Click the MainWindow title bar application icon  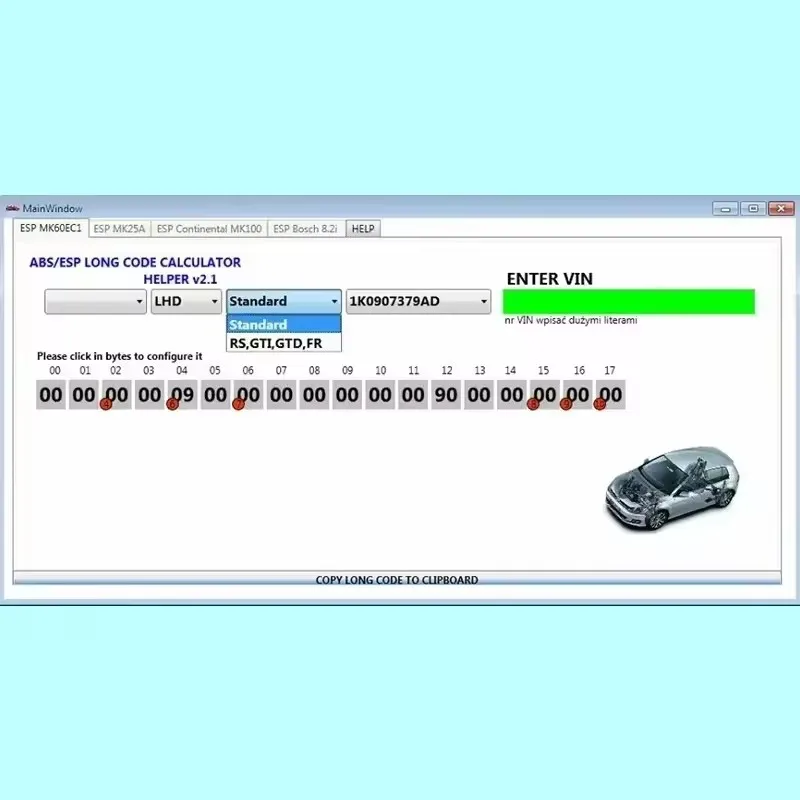tap(13, 208)
